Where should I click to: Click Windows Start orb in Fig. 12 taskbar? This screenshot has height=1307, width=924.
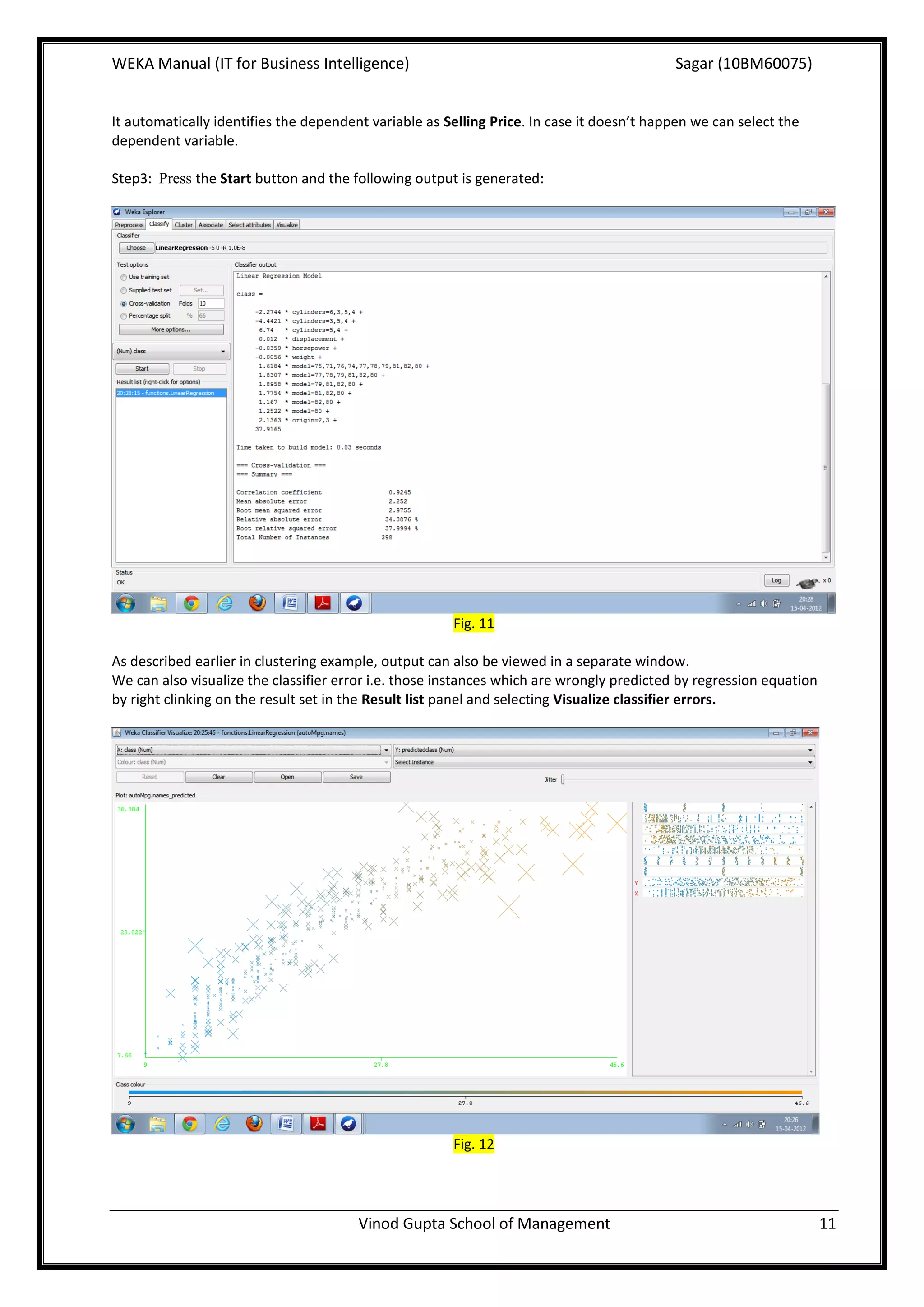point(125,1124)
